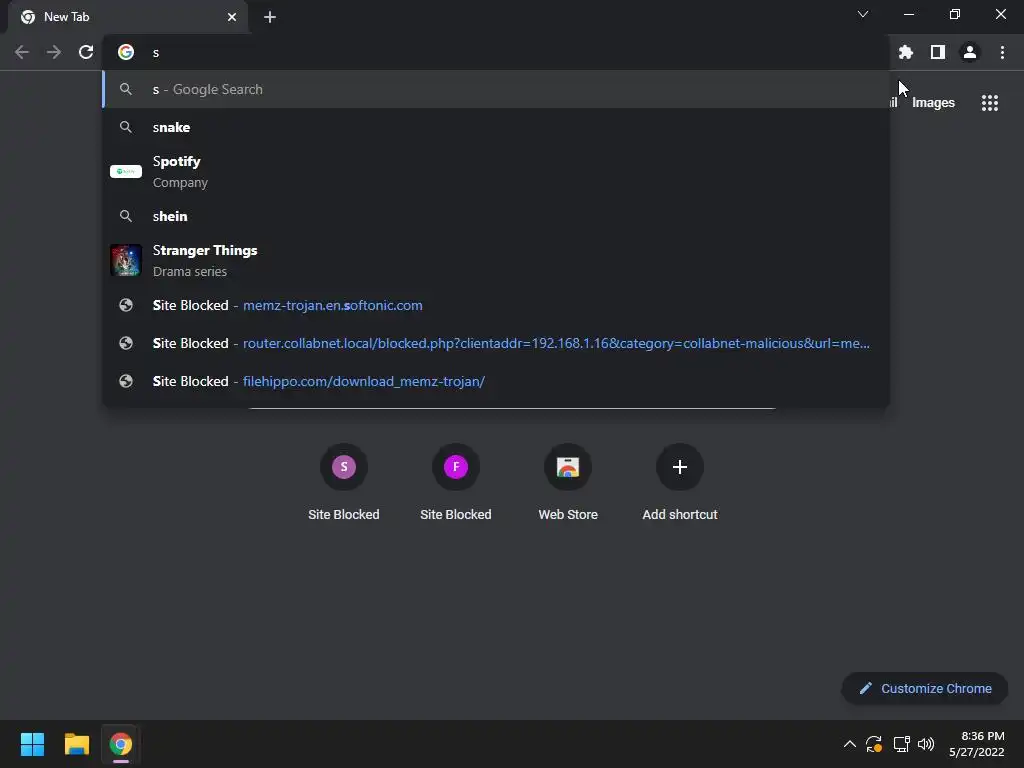Image resolution: width=1024 pixels, height=768 pixels.
Task: Choose 's - Google Search' suggestion
Action: (496, 89)
